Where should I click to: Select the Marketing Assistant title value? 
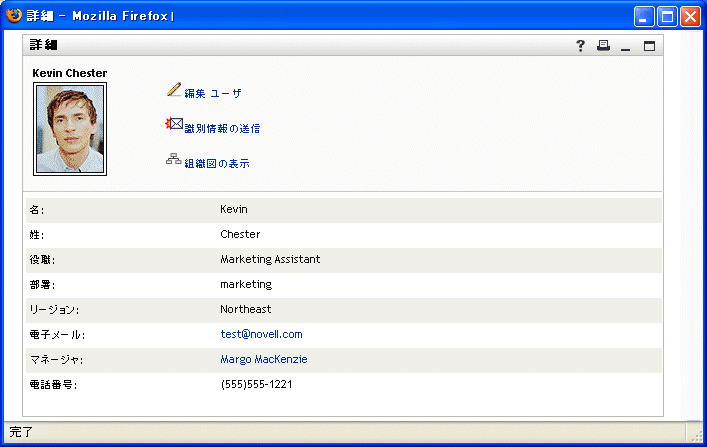270,259
